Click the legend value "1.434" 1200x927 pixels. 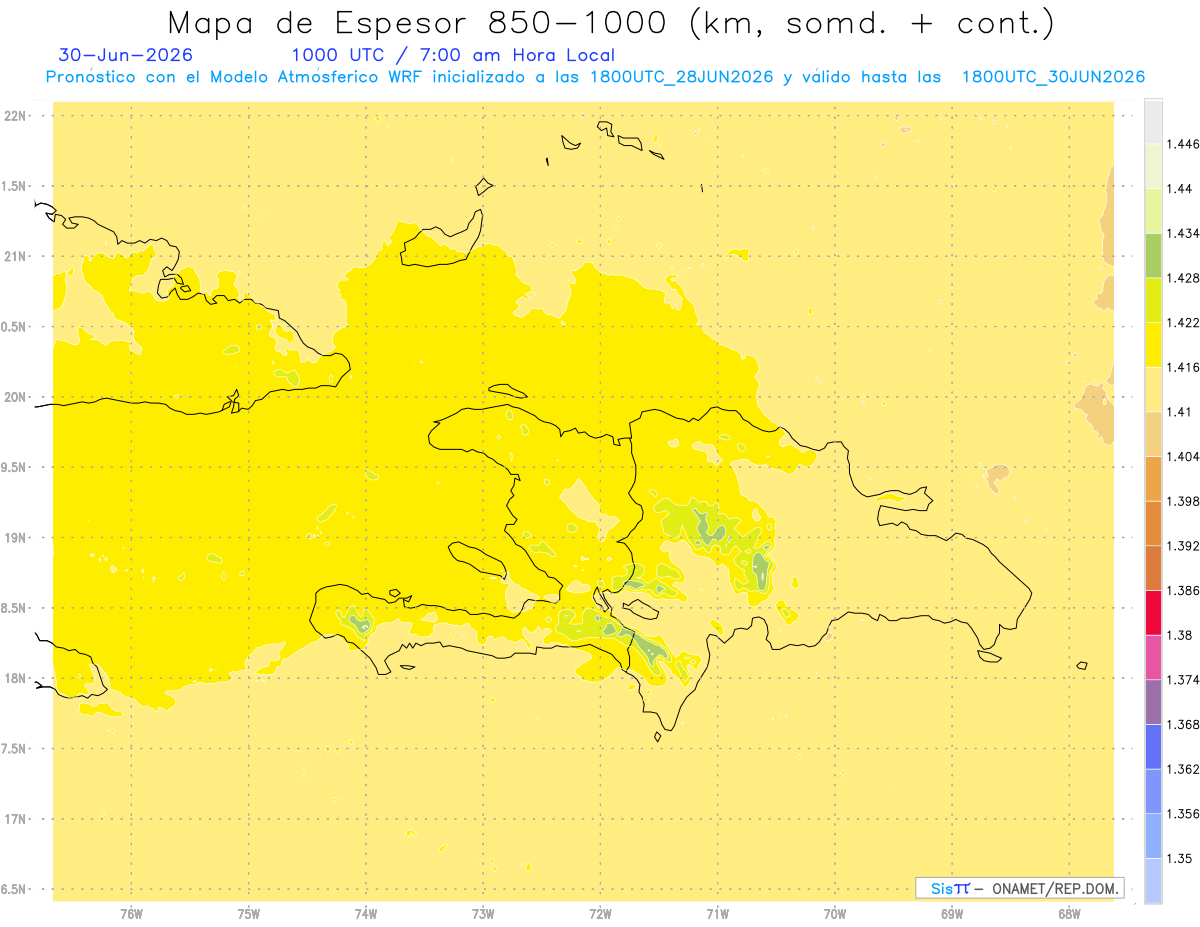tap(1183, 233)
